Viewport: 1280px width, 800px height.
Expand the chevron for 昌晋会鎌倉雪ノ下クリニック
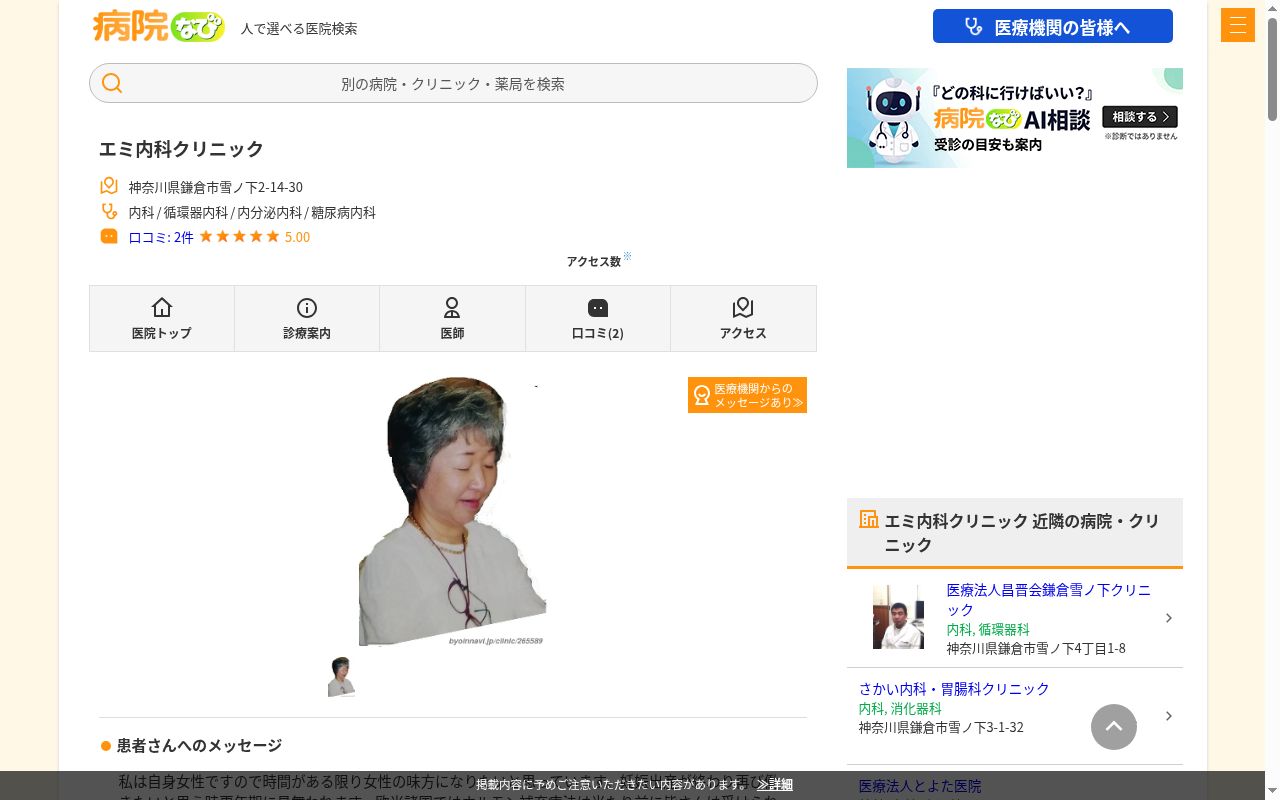pos(1168,618)
